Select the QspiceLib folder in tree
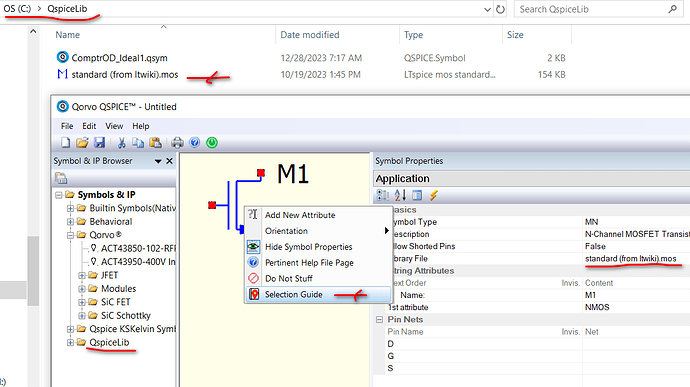690x387 pixels. pos(109,343)
